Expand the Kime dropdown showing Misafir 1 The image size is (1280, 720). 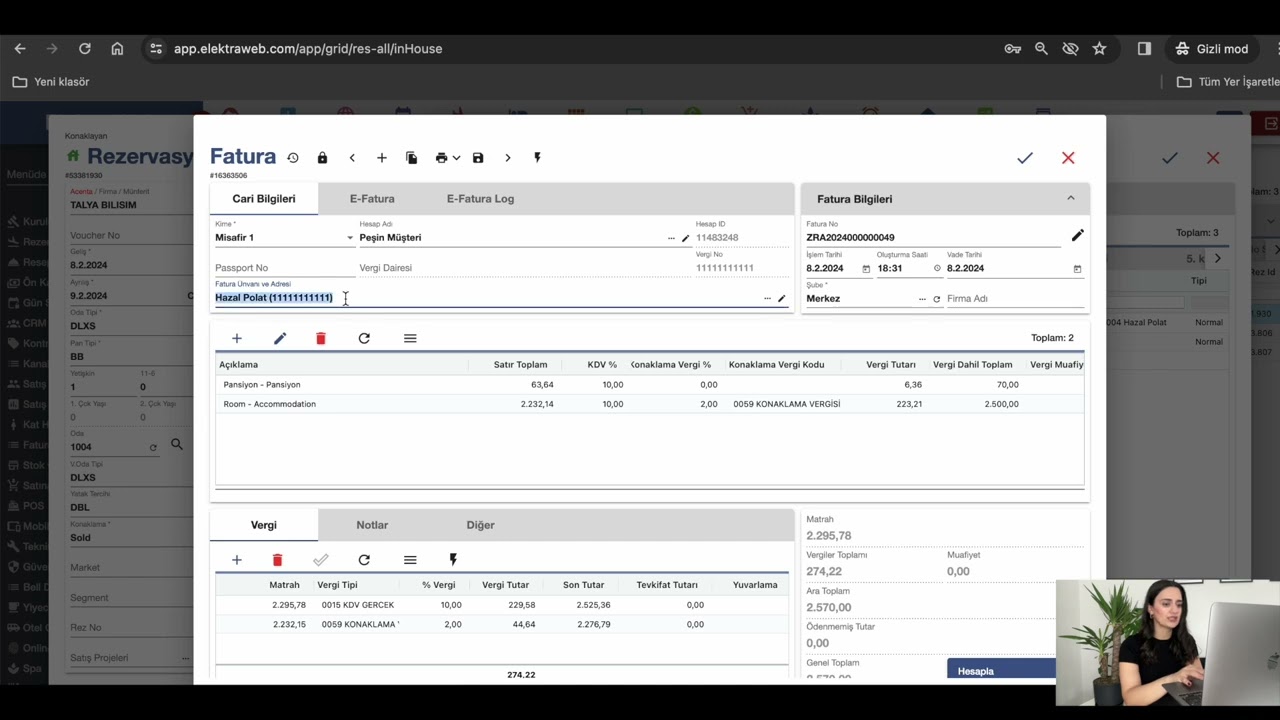[350, 238]
